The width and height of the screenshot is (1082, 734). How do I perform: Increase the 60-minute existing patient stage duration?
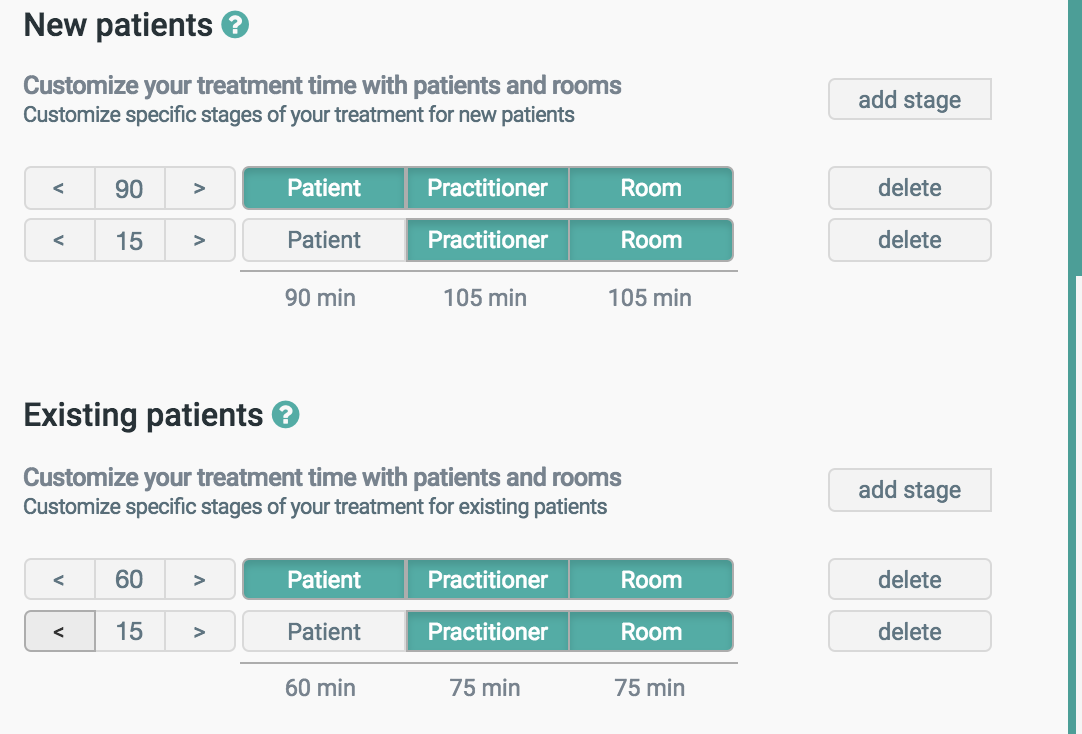[200, 580]
